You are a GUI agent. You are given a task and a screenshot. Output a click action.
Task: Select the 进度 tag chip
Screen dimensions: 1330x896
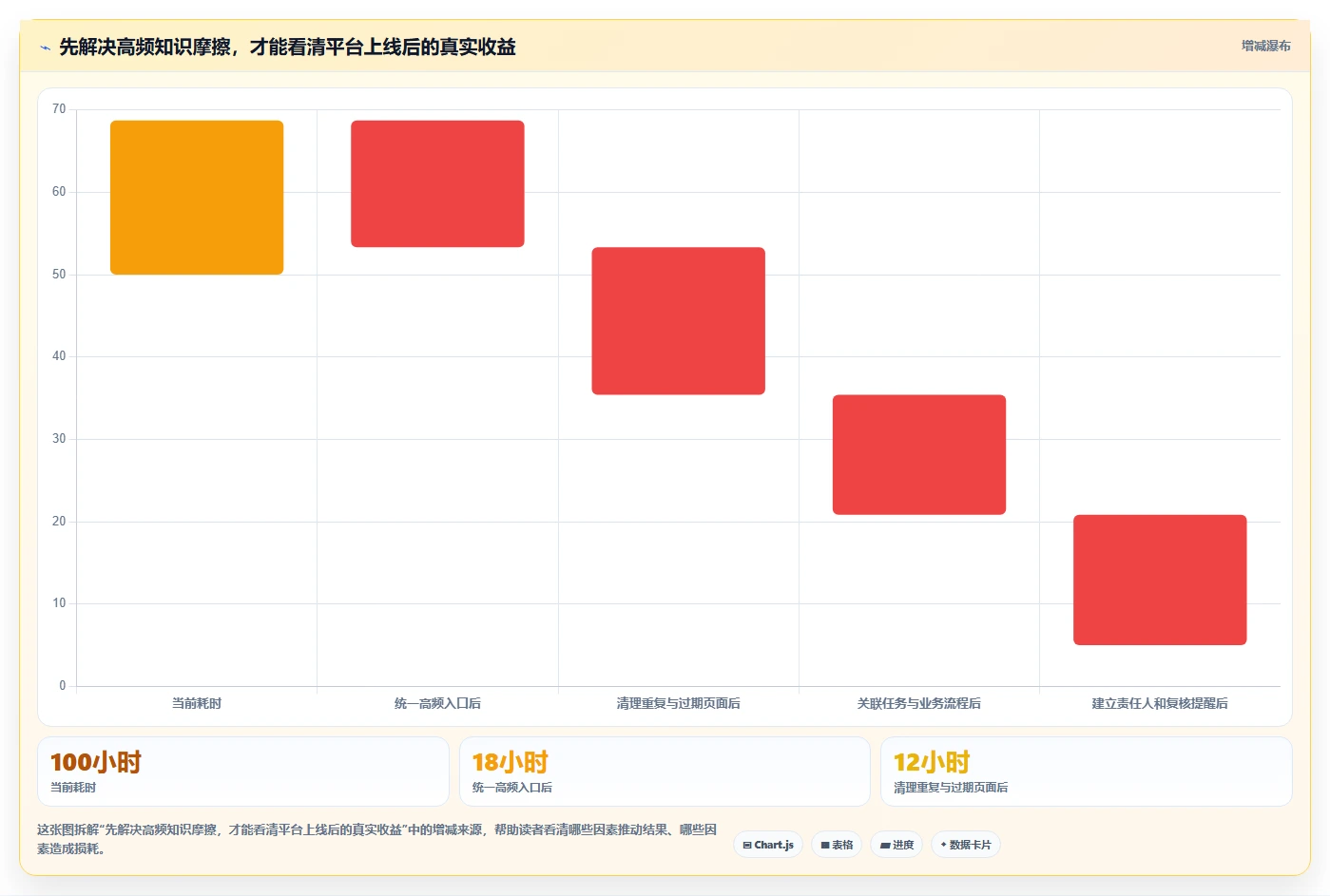point(896,845)
